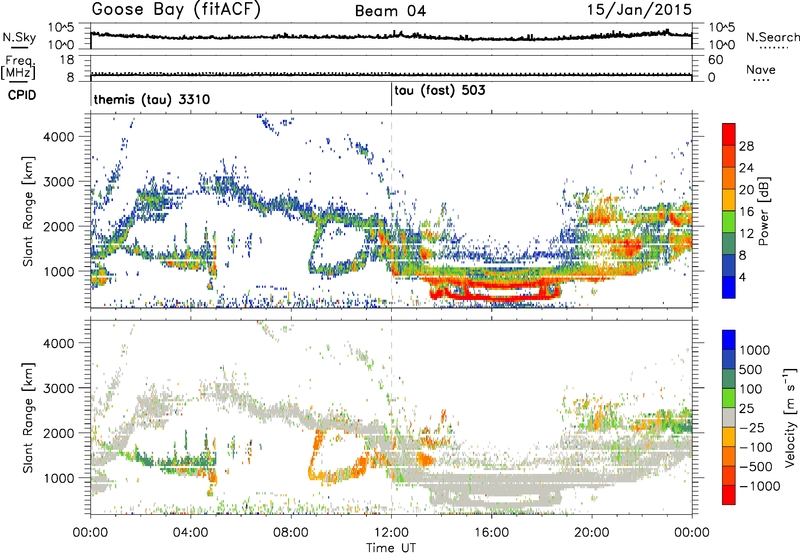
Task: Click the '500' value on Velocity colorbar
Action: pos(751,370)
